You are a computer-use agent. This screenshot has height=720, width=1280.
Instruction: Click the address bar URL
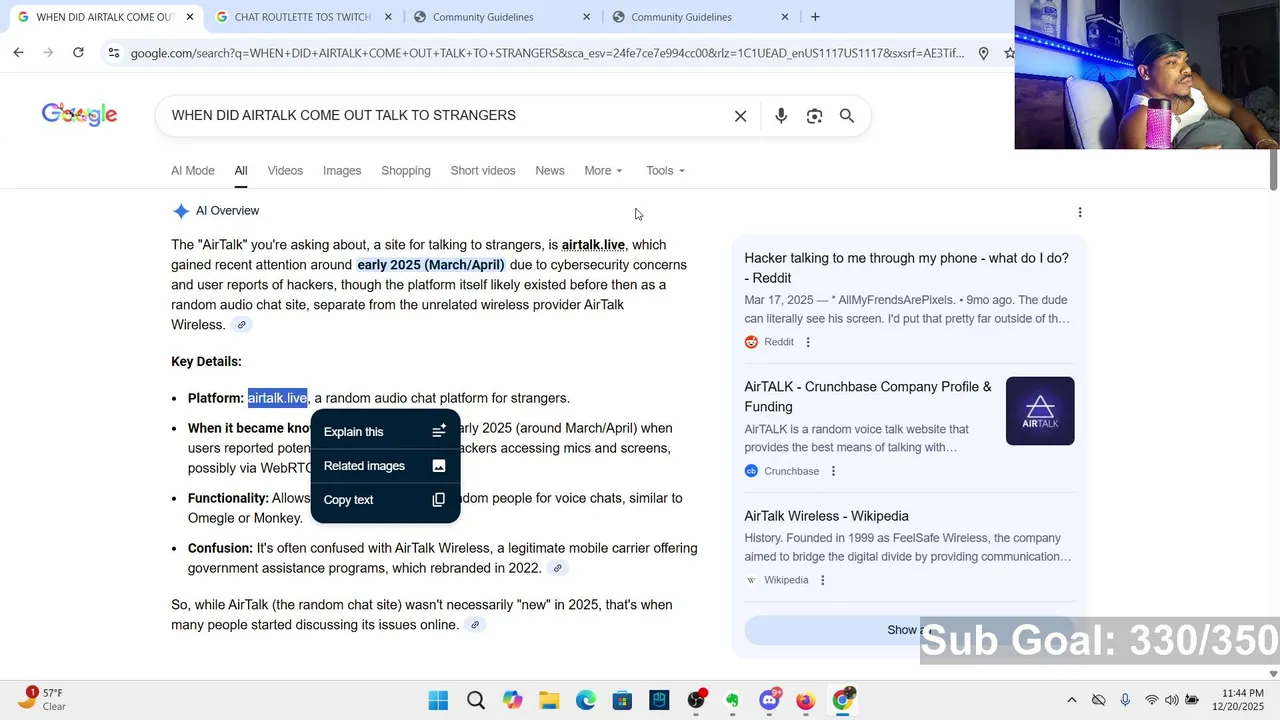547,53
